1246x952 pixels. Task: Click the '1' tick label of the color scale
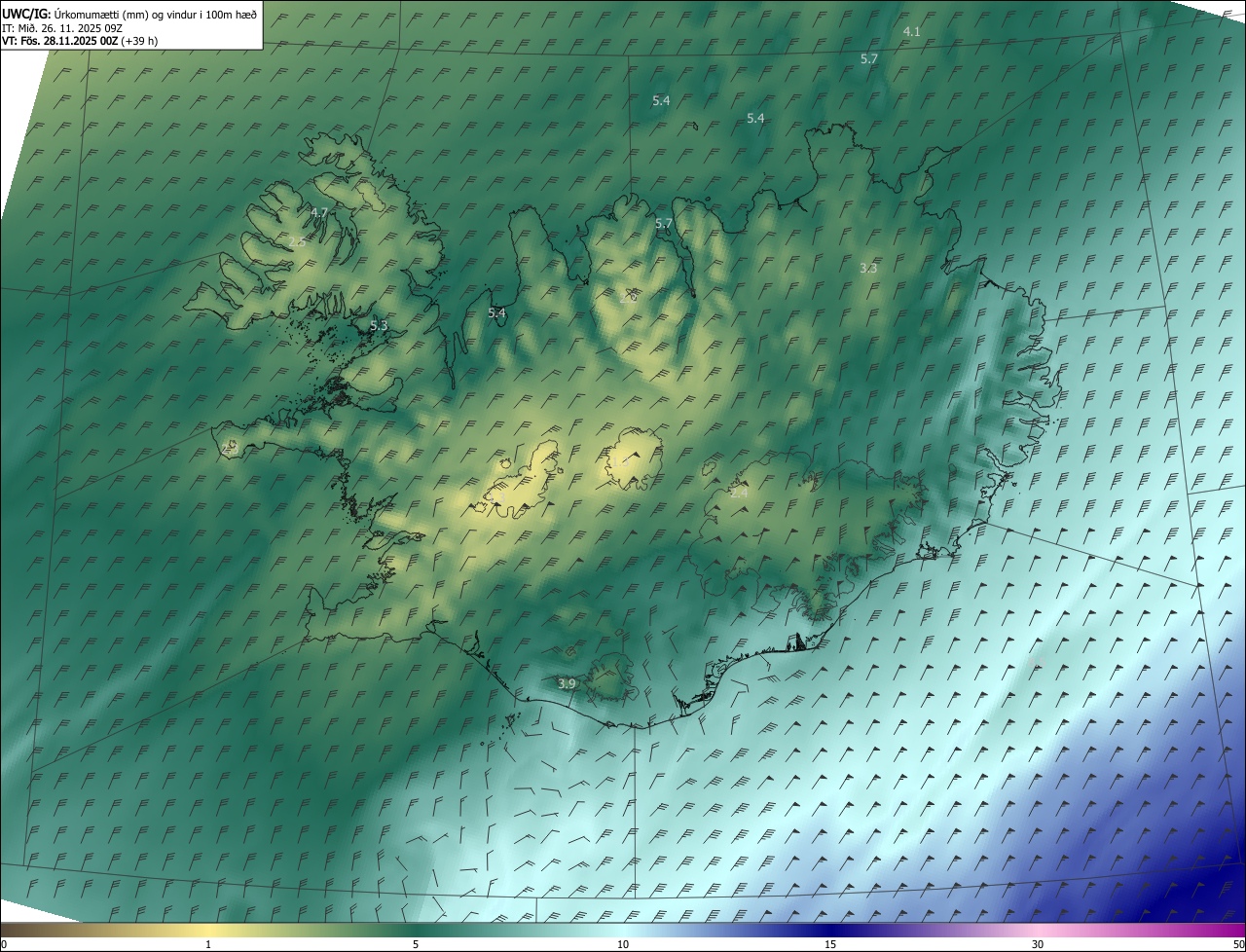click(208, 944)
